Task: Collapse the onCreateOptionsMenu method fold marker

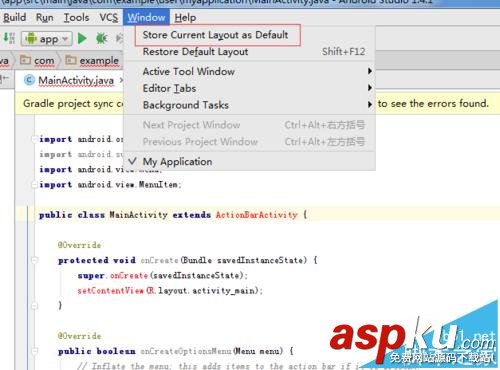Action: tap(34, 351)
